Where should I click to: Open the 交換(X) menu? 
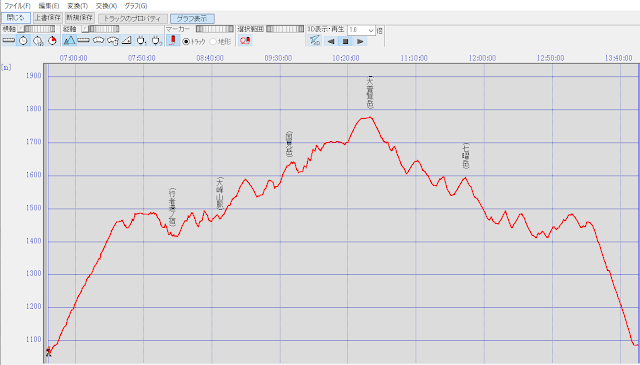pyautogui.click(x=106, y=6)
